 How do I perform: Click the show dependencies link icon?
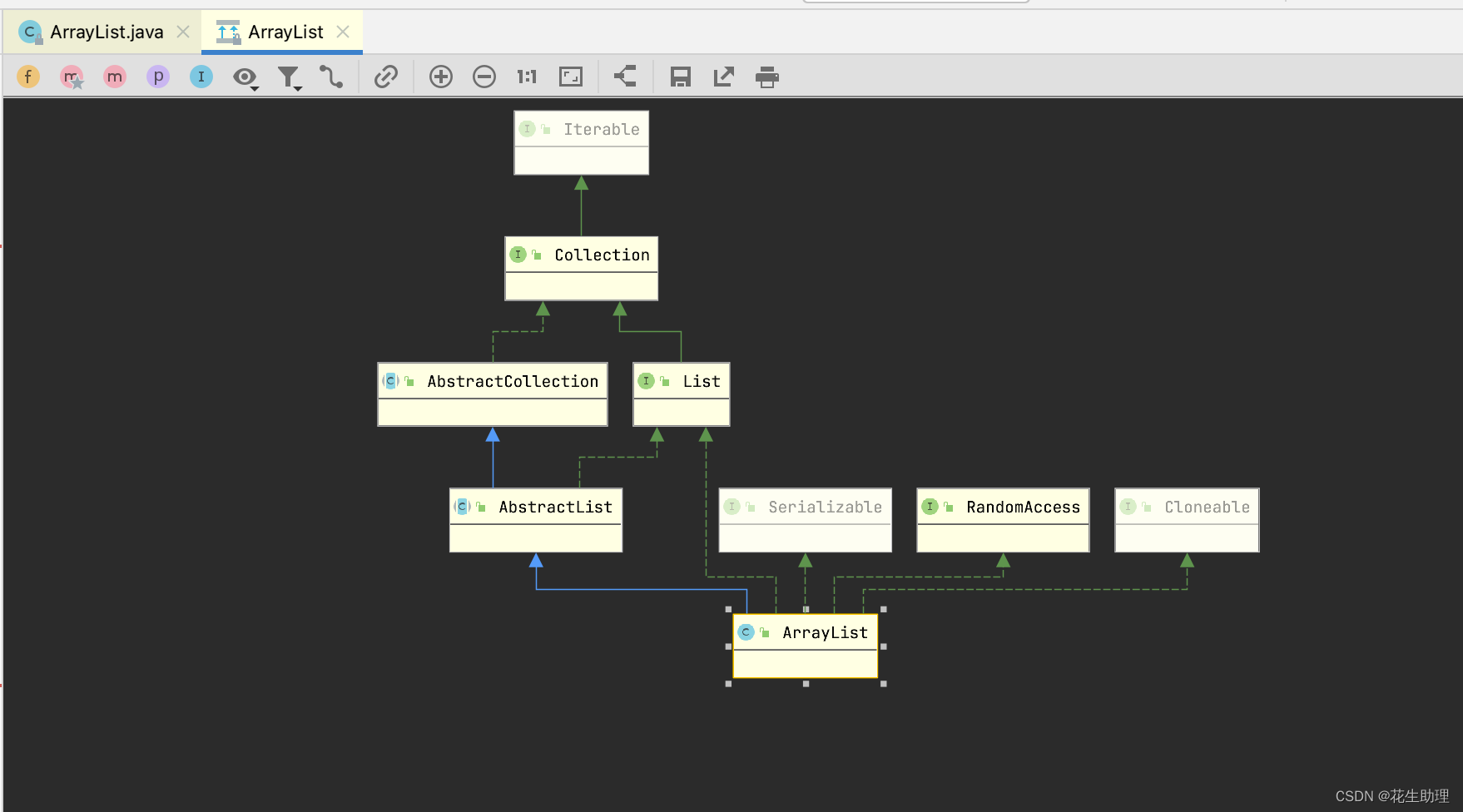(386, 77)
